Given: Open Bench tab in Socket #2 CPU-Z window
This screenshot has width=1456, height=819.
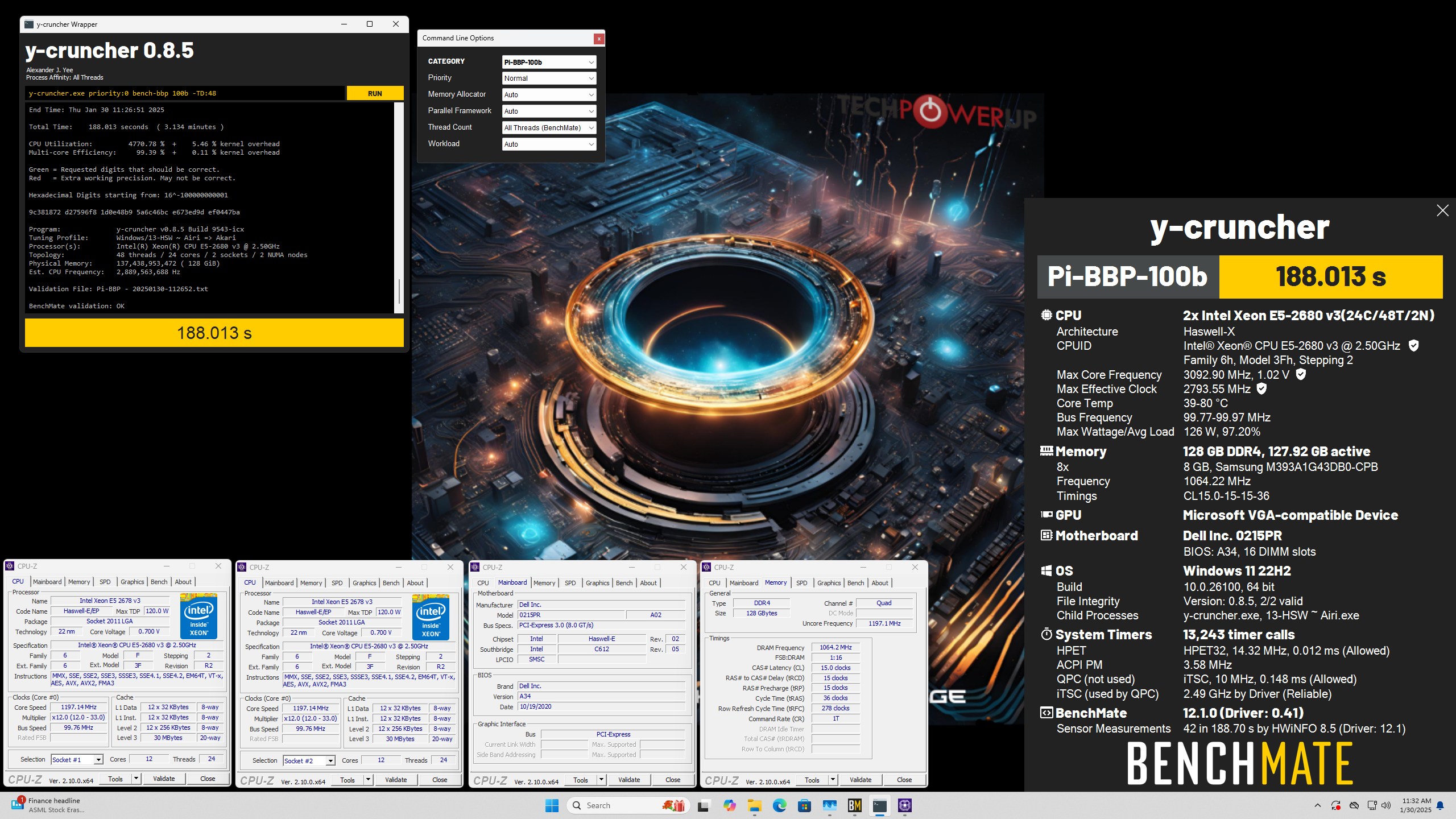Looking at the screenshot, I should click(391, 583).
